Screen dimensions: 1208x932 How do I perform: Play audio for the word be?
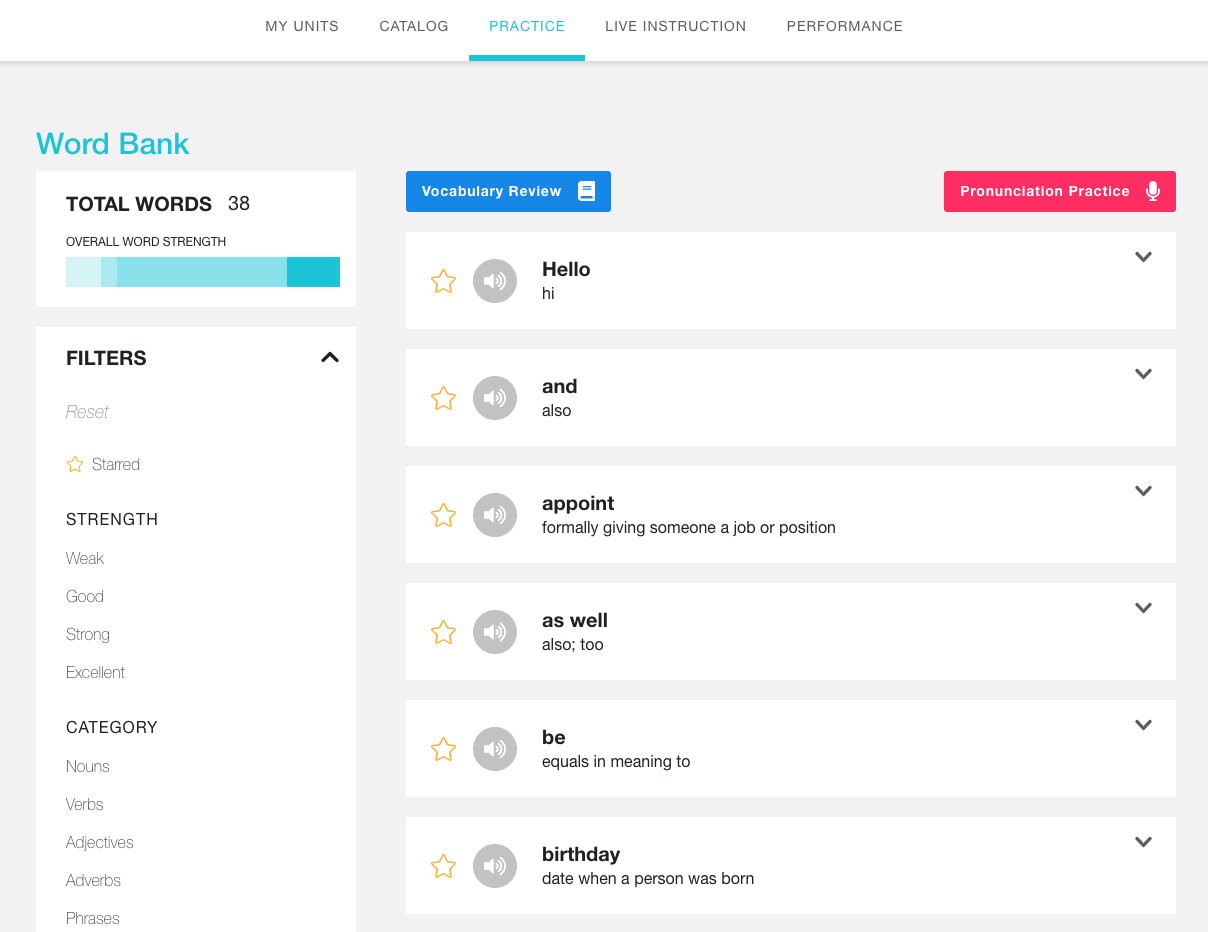495,749
